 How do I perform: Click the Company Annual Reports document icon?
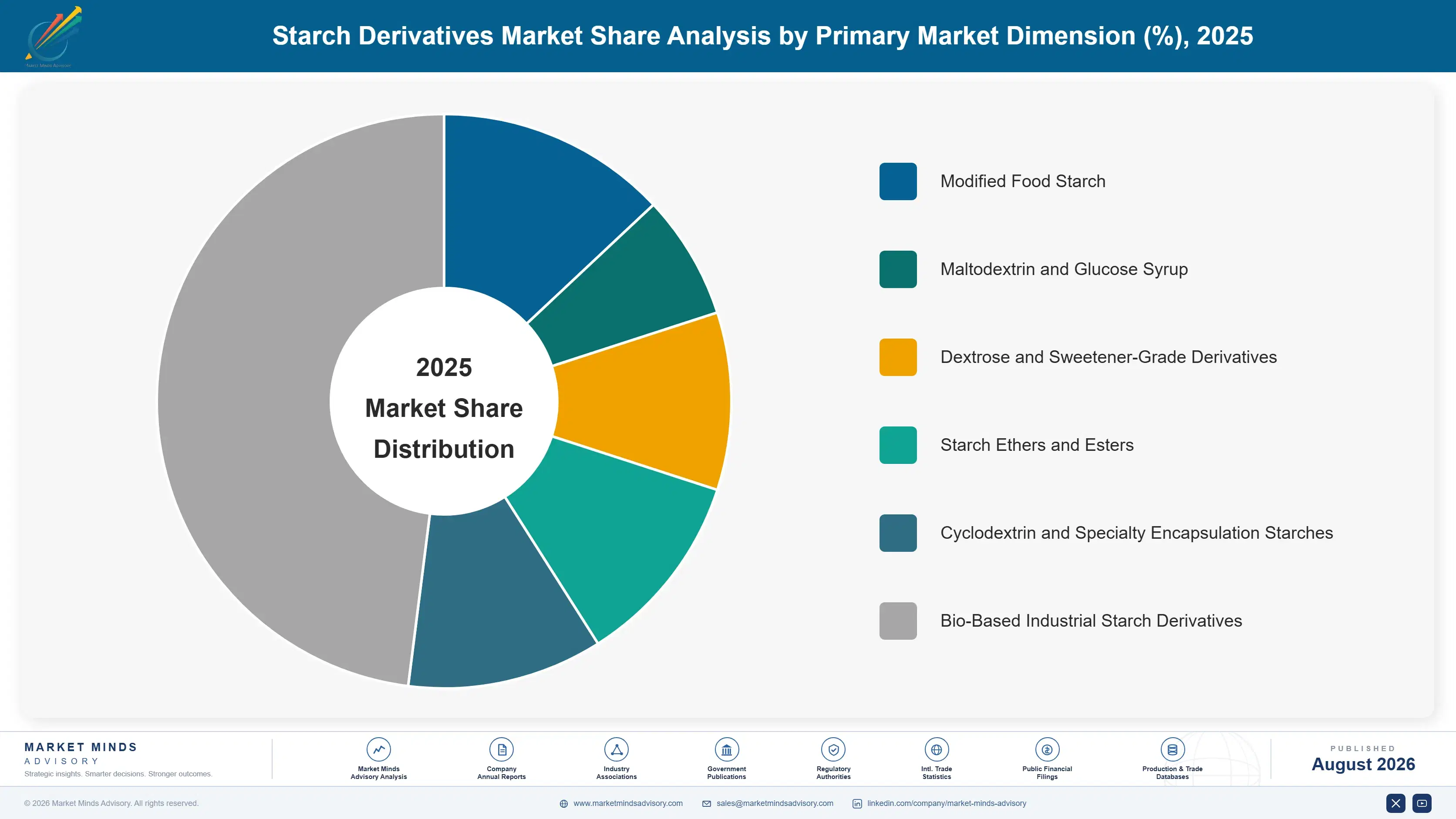[501, 749]
